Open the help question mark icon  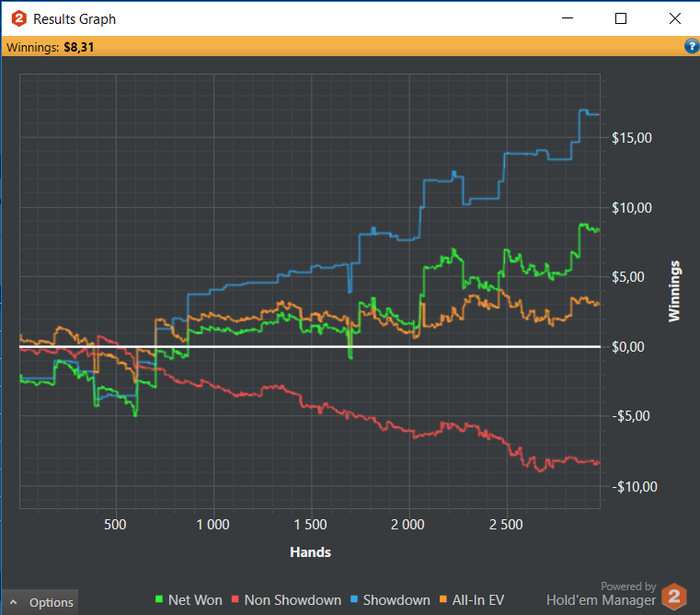click(692, 46)
